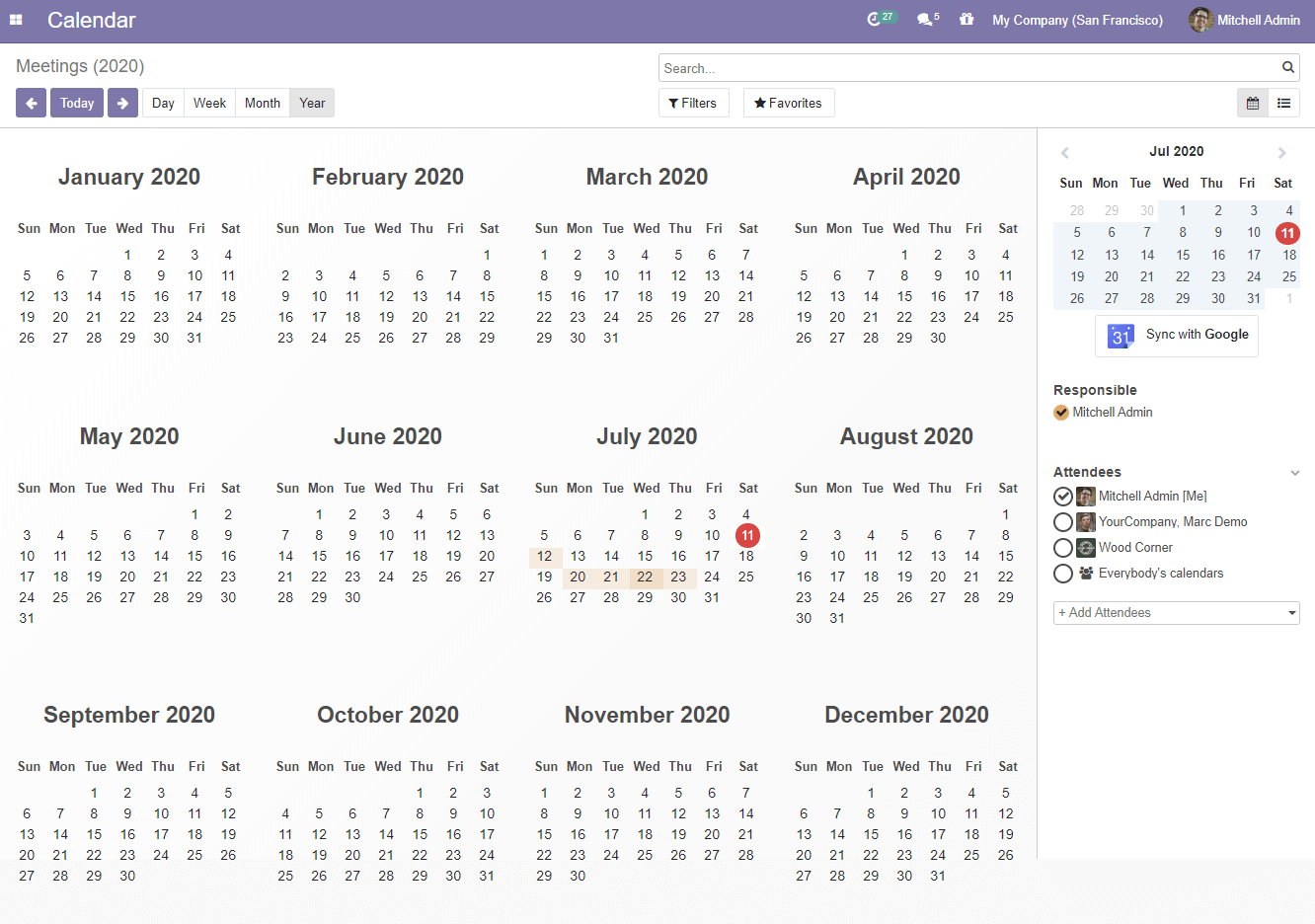Click in the Search field
The height and width of the screenshot is (924, 1315).
[x=967, y=67]
